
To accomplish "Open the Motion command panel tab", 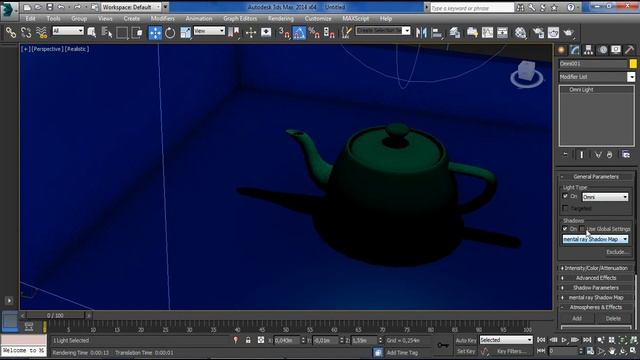I will [x=602, y=50].
